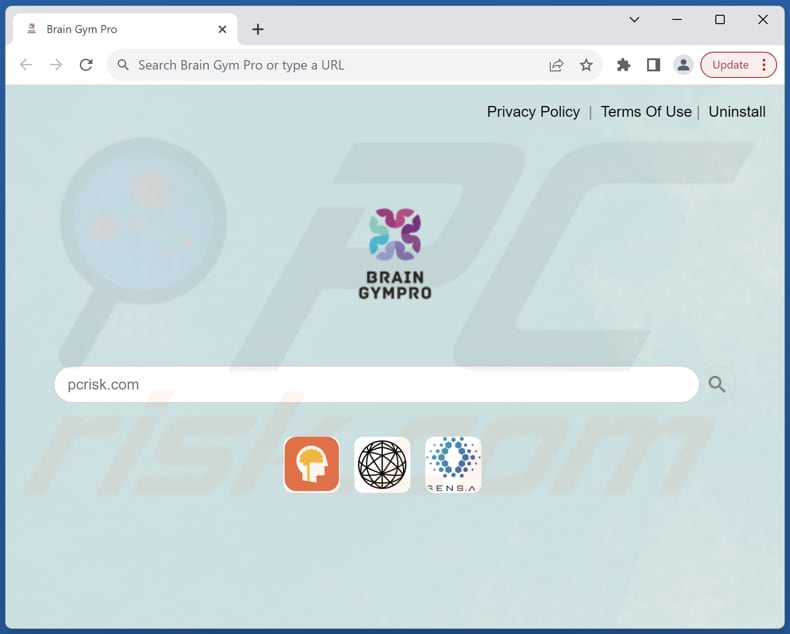The height and width of the screenshot is (634, 790).
Task: Click the pcrisk.com search input field
Action: (376, 385)
